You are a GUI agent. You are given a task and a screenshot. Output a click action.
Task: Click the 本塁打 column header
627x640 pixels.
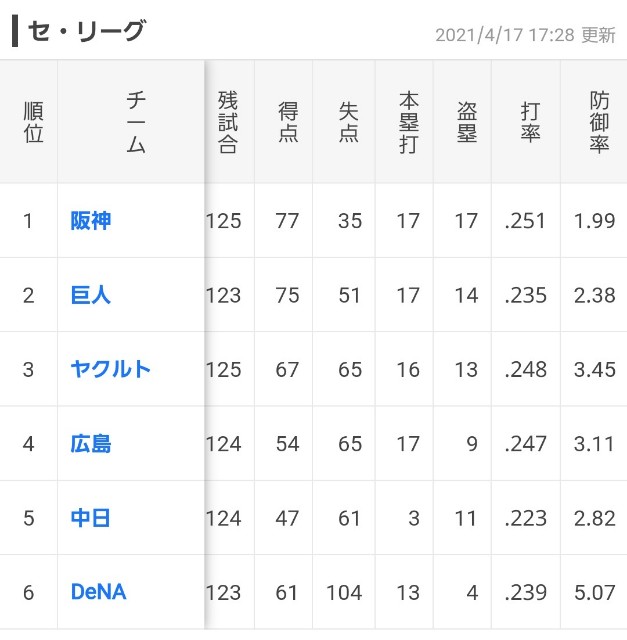coord(409,122)
